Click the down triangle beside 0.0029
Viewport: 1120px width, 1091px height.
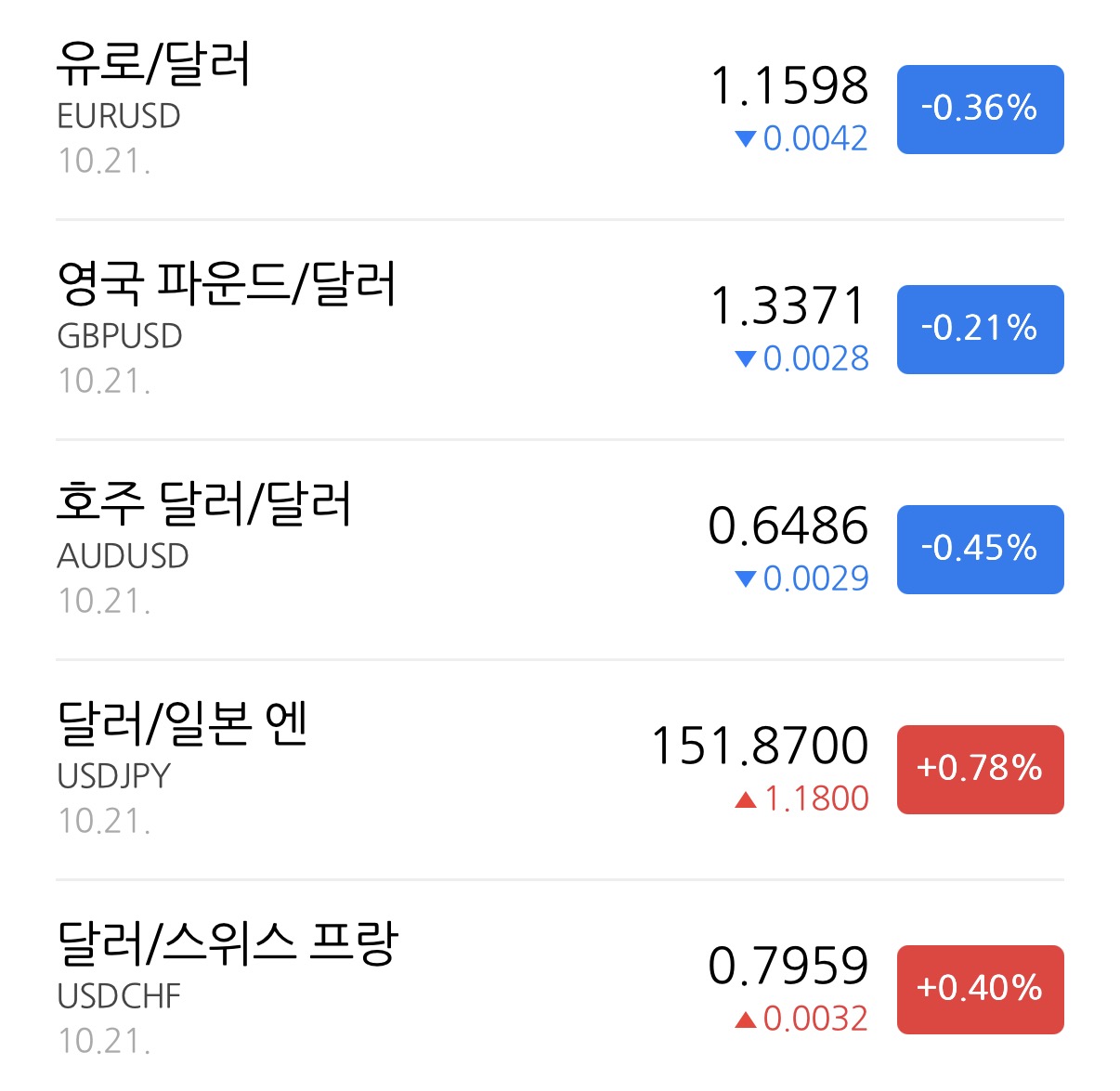[x=746, y=579]
